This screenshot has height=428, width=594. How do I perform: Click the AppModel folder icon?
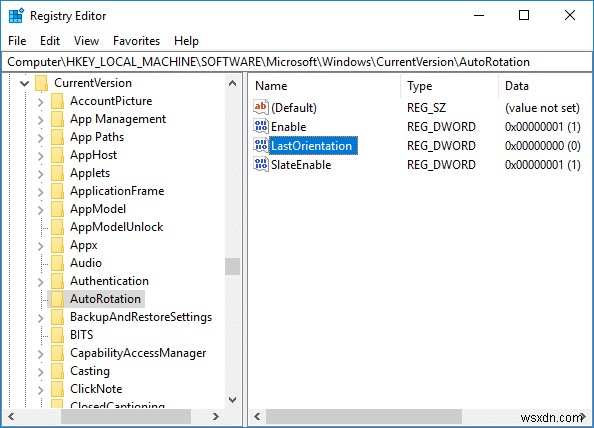(x=57, y=209)
